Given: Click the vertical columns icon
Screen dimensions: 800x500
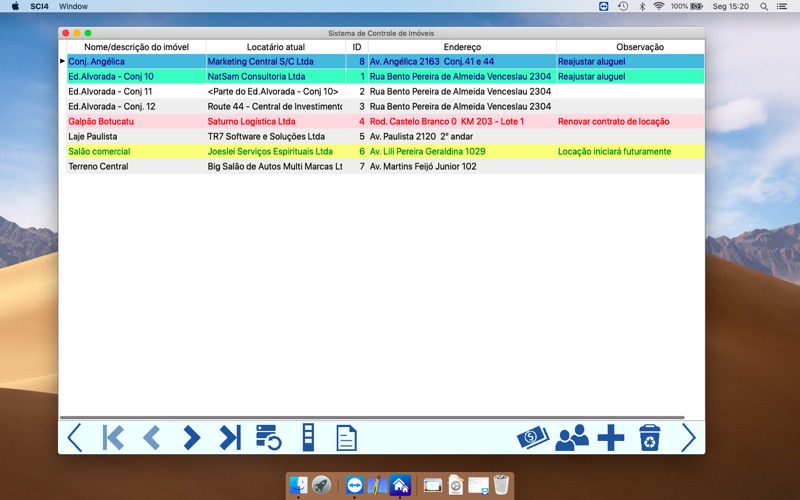Looking at the screenshot, I should 308,437.
